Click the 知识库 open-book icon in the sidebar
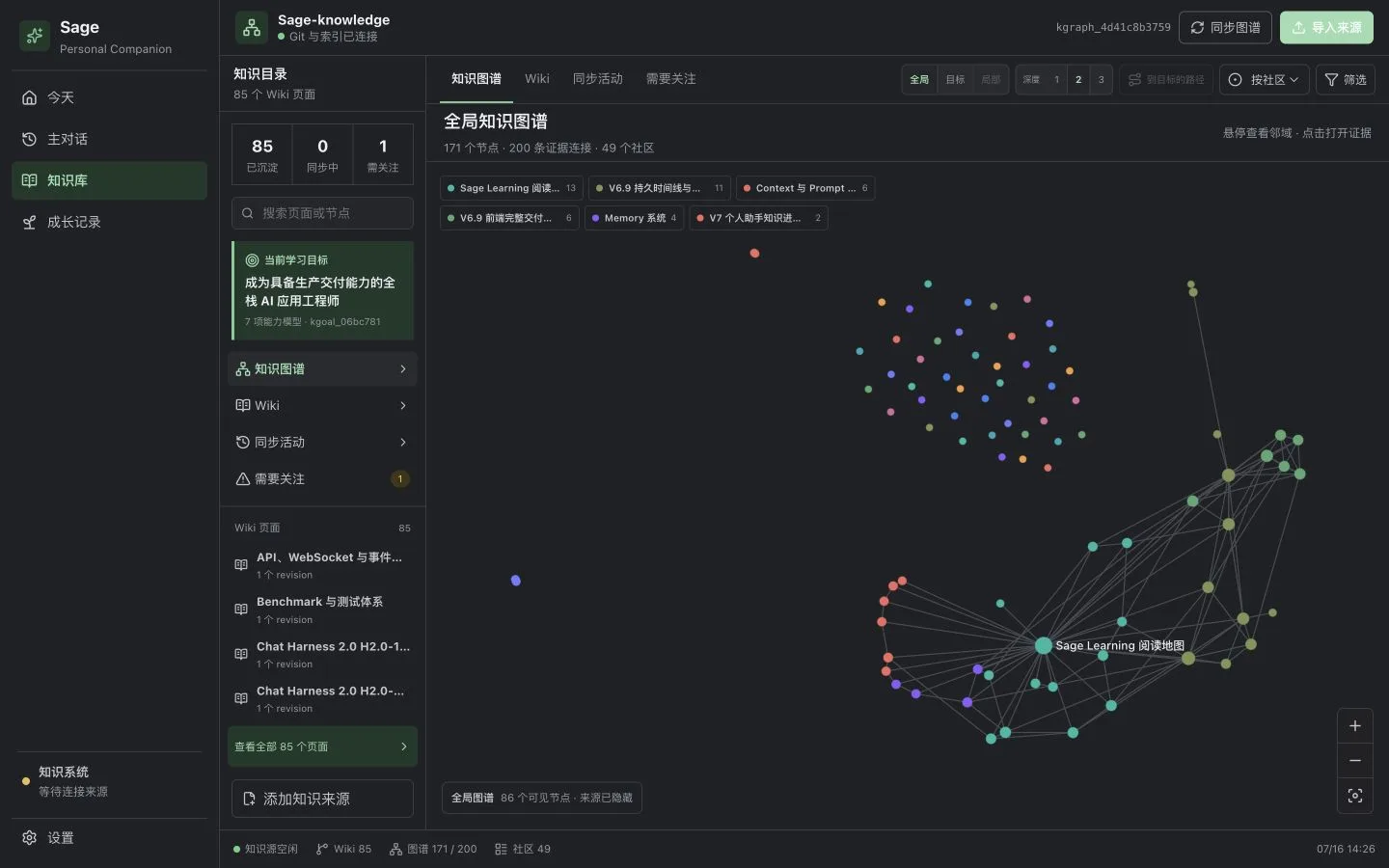Viewport: 1389px width, 868px height. click(29, 180)
